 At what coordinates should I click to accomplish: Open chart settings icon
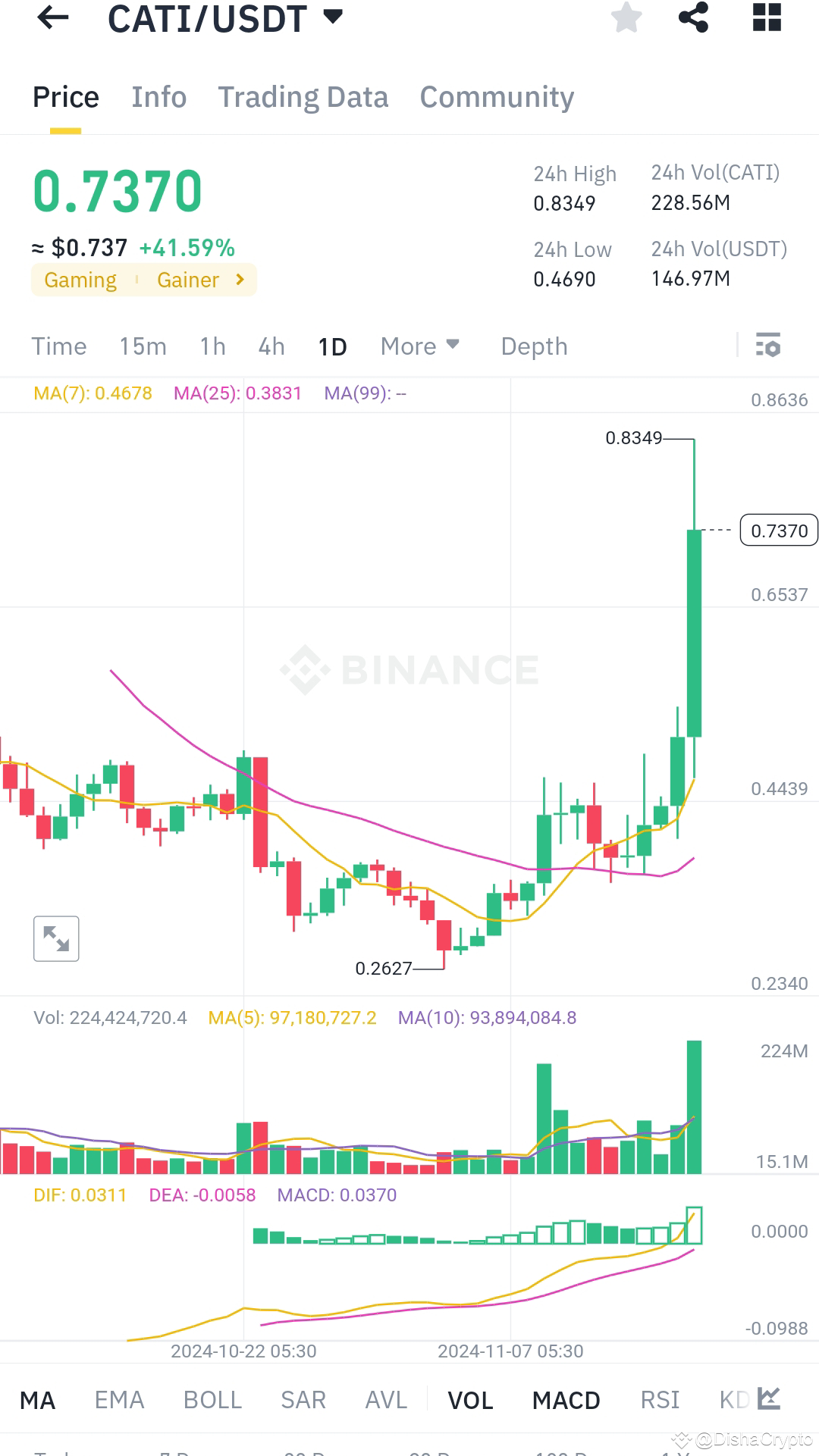click(768, 345)
